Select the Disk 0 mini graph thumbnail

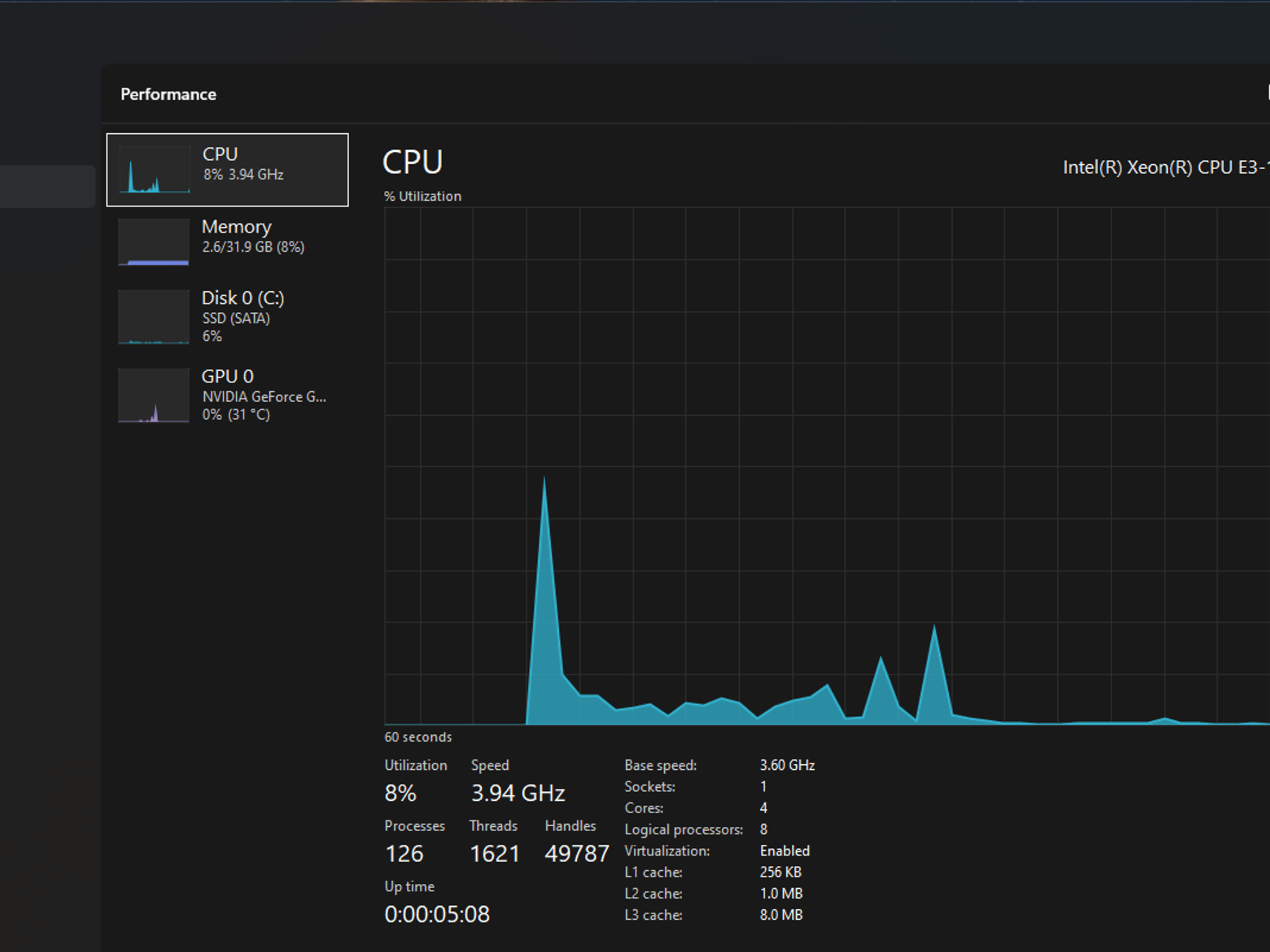coord(154,317)
